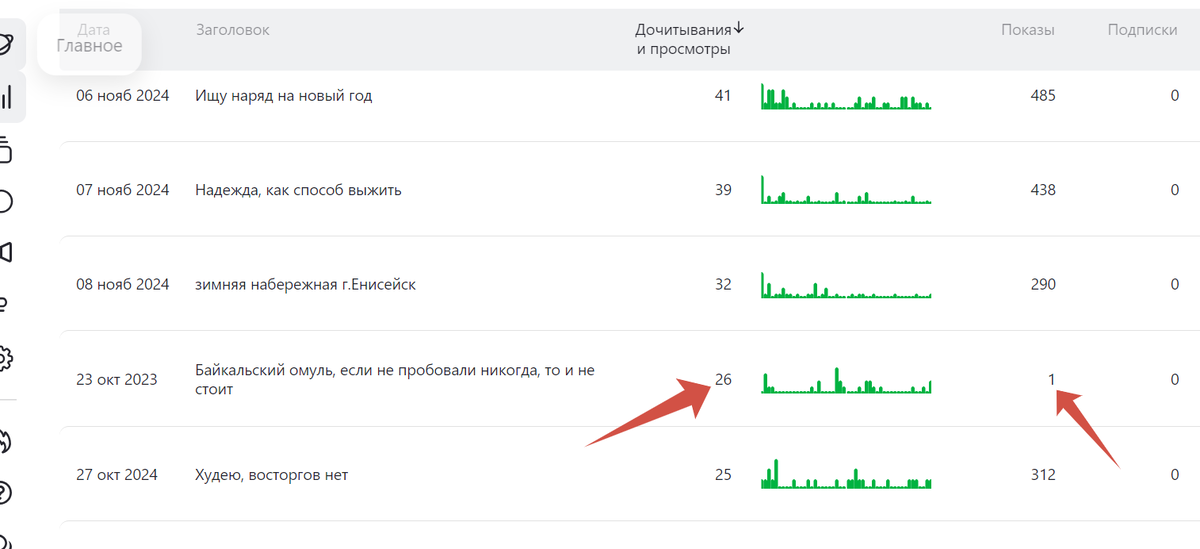Open the stacked publications sidebar icon

pos(6,150)
